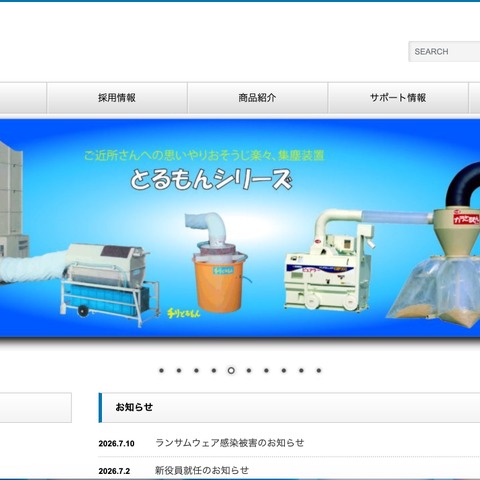The width and height of the screenshot is (480, 480).
Task: Select the second carousel dot
Action: click(179, 370)
